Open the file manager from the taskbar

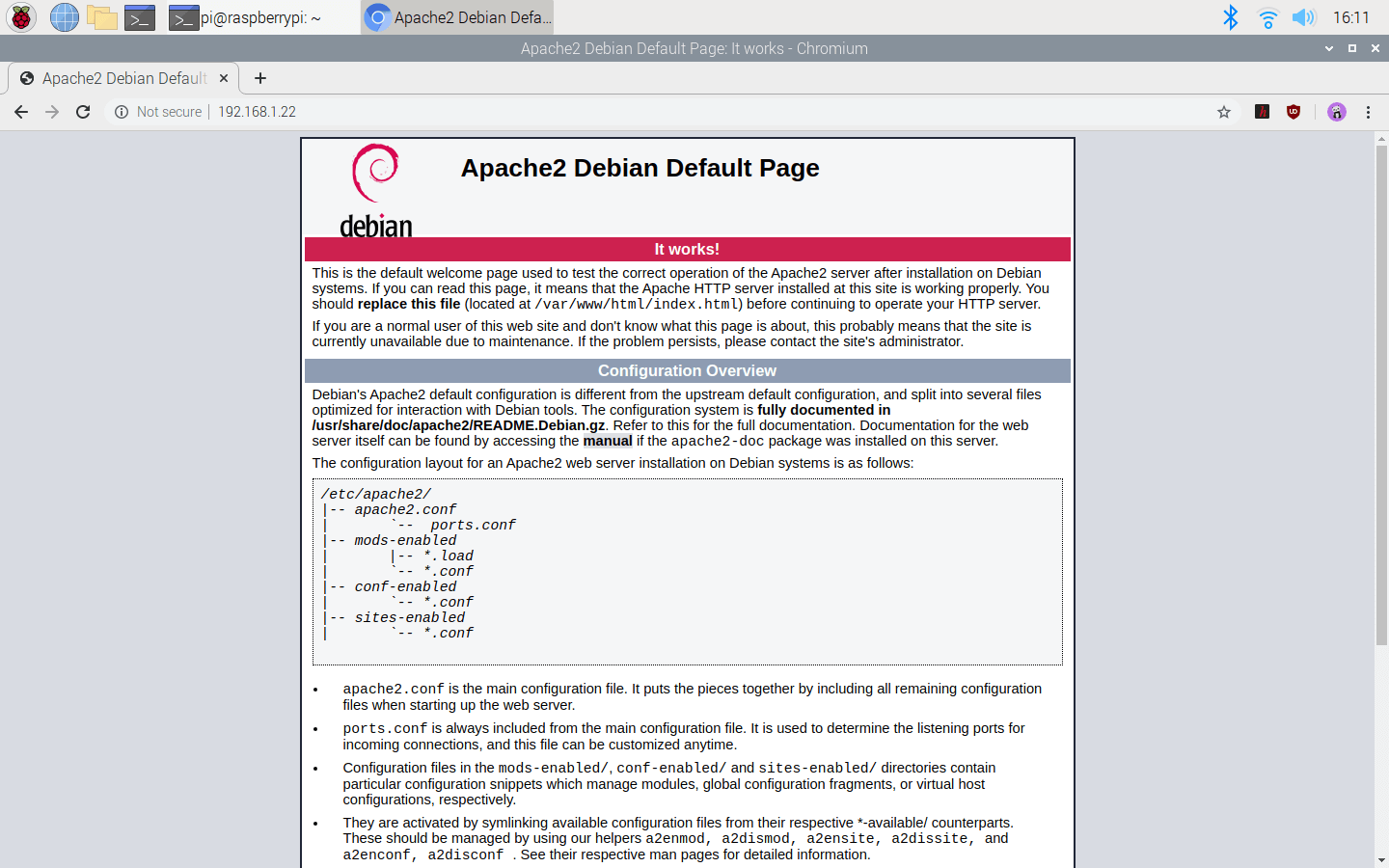point(101,16)
